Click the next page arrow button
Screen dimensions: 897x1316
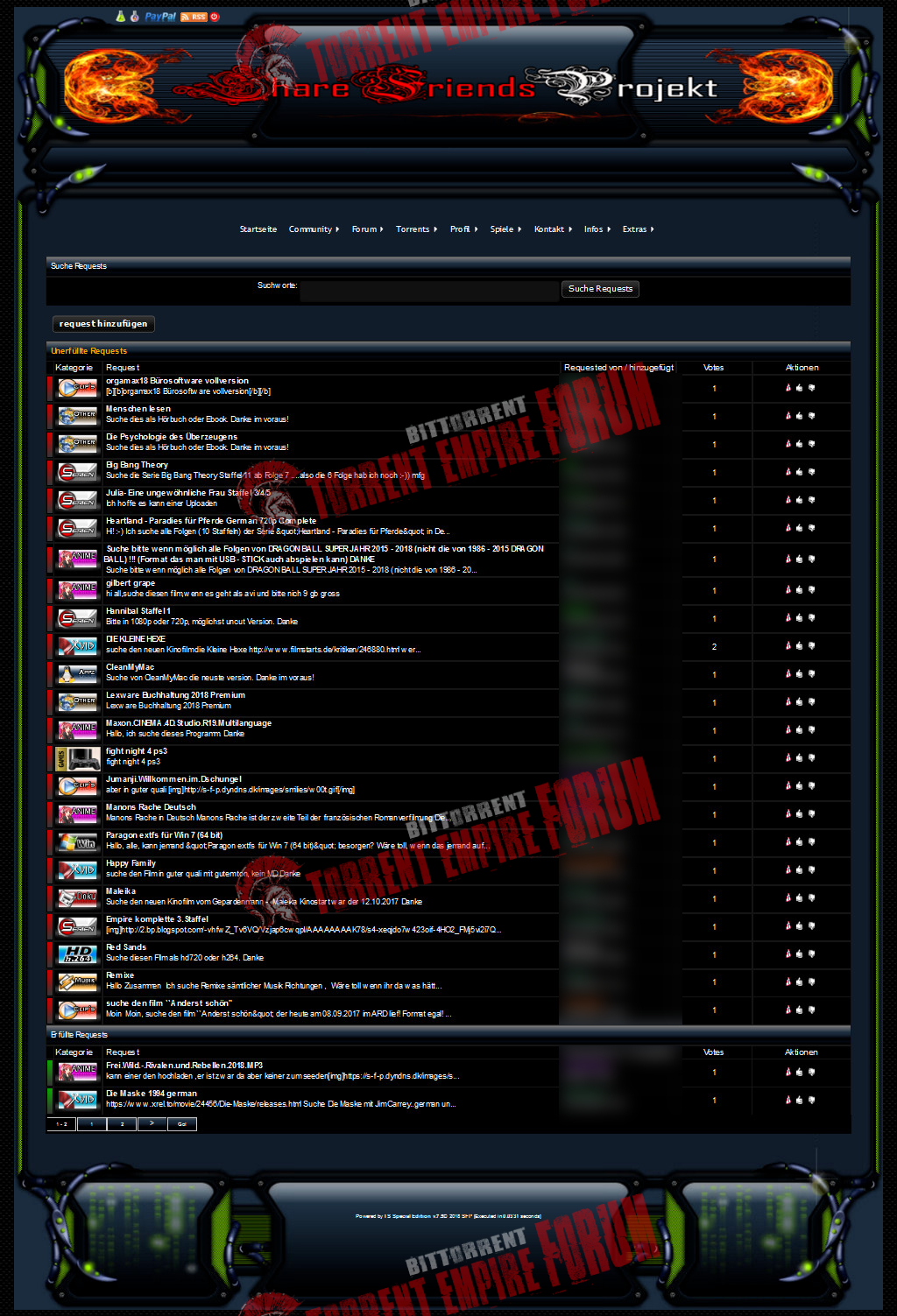[152, 1124]
